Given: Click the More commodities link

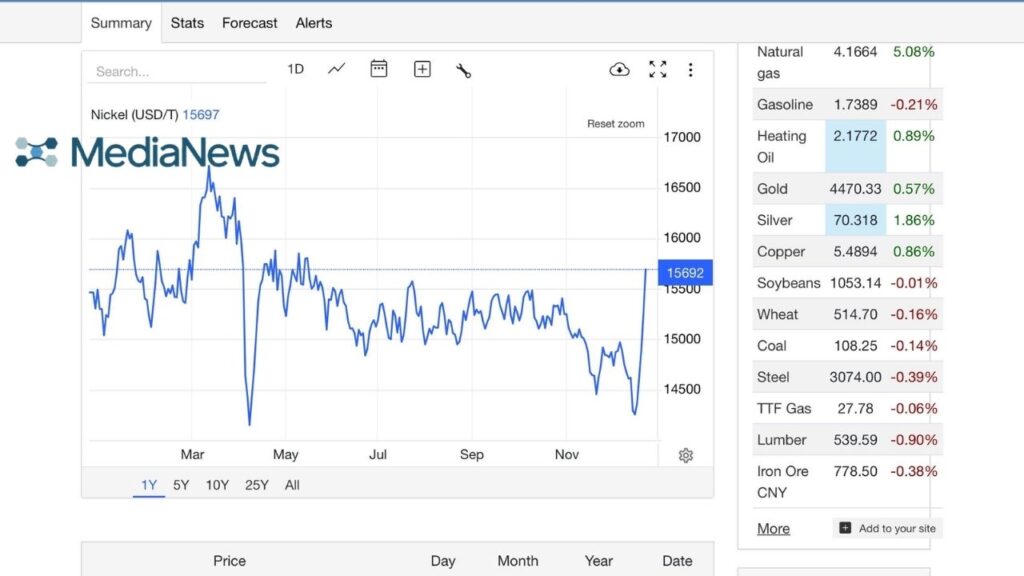Looking at the screenshot, I should coord(773,528).
